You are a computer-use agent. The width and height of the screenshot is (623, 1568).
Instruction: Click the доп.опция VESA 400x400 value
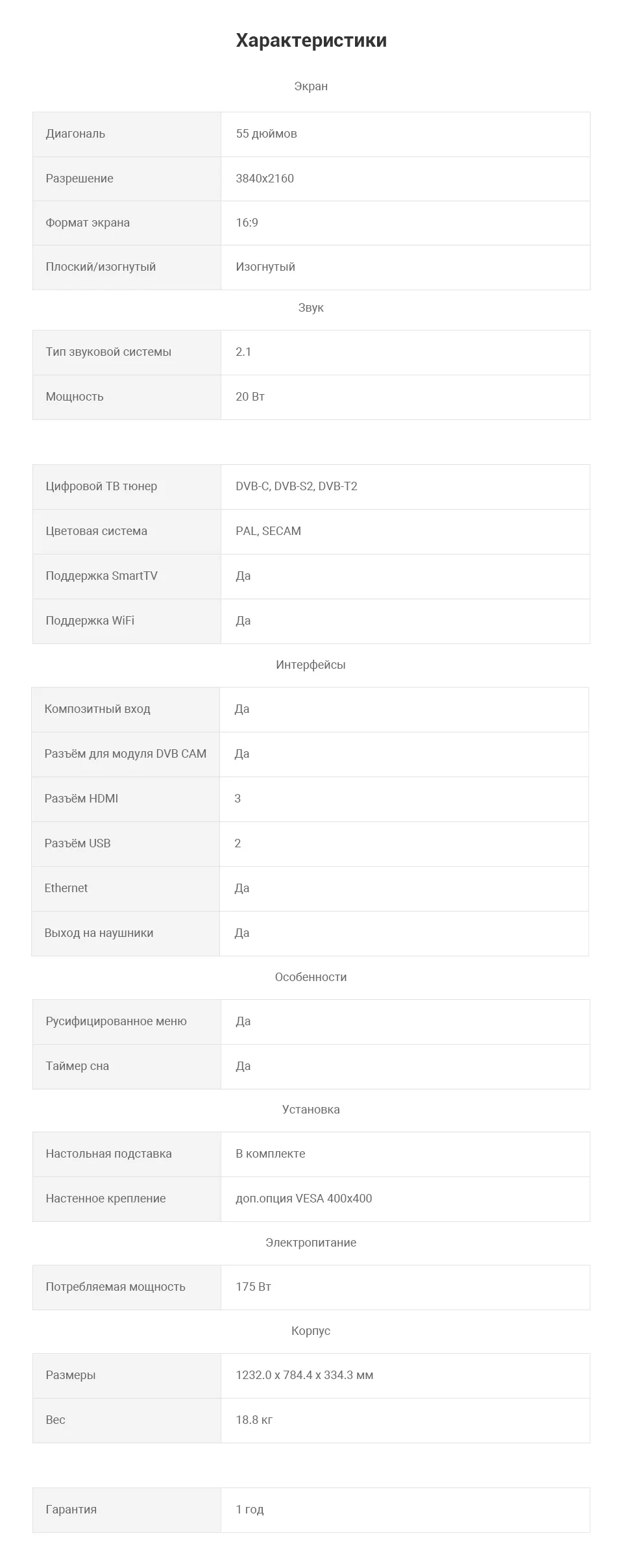304,1199
